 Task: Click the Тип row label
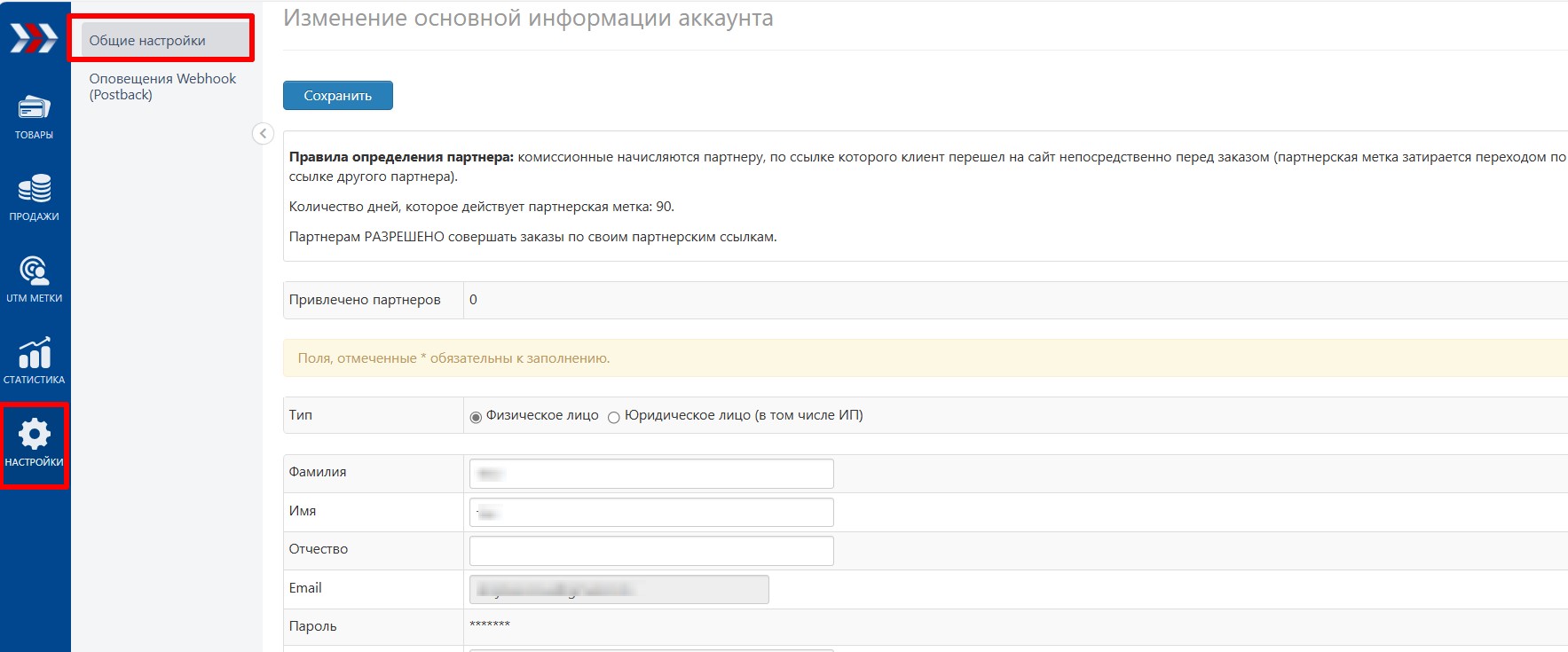pyautogui.click(x=301, y=415)
